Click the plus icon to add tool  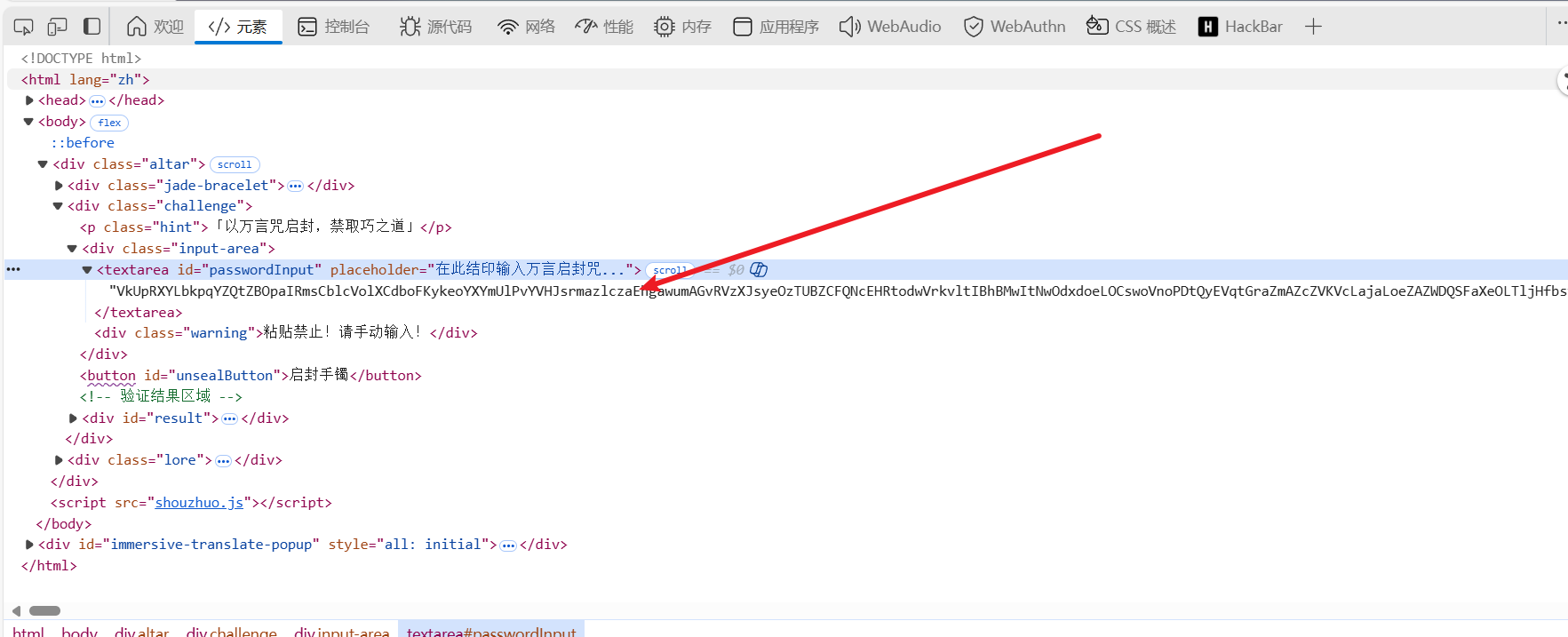pos(1313,27)
